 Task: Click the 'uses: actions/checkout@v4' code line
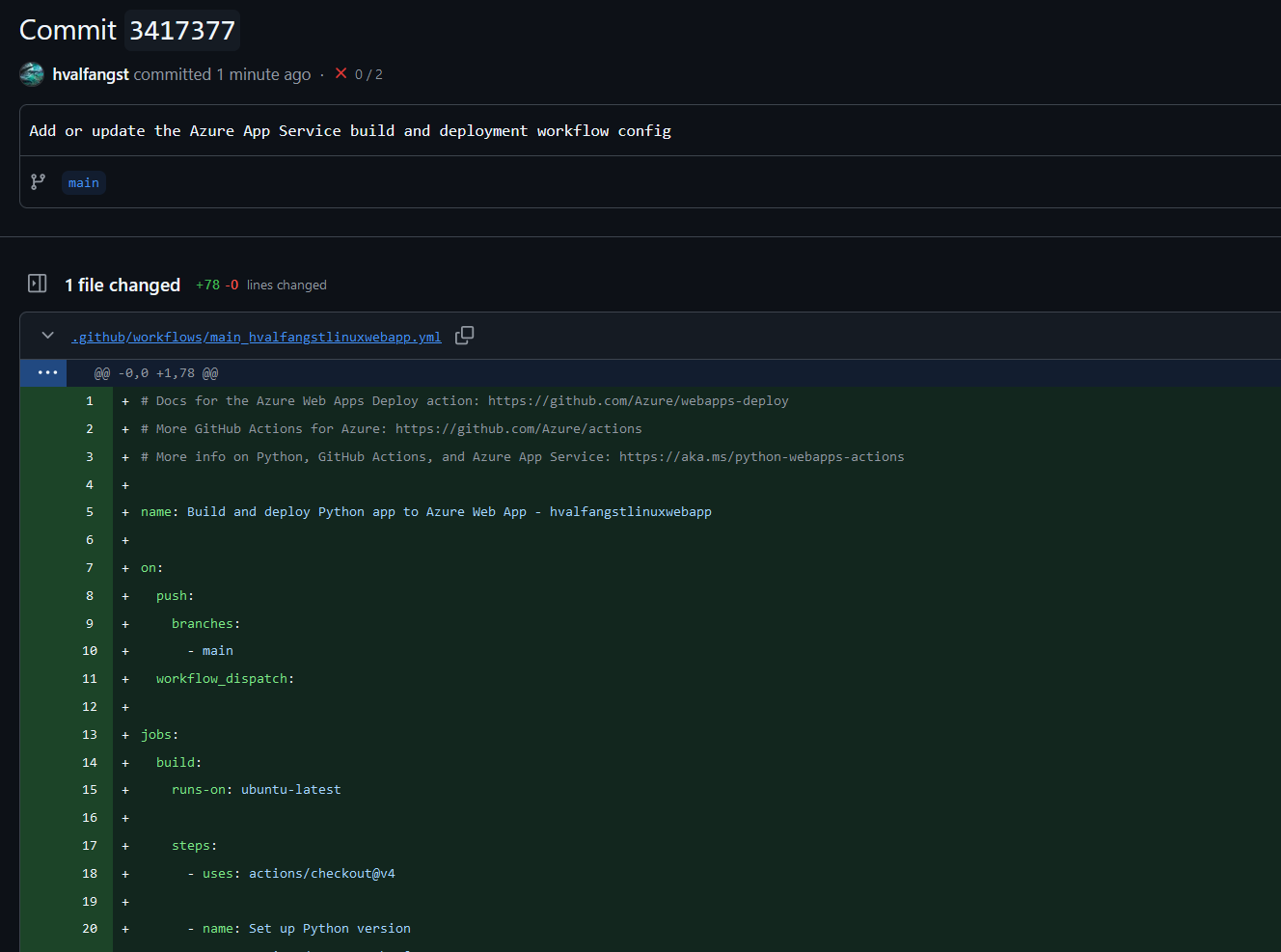coord(291,874)
